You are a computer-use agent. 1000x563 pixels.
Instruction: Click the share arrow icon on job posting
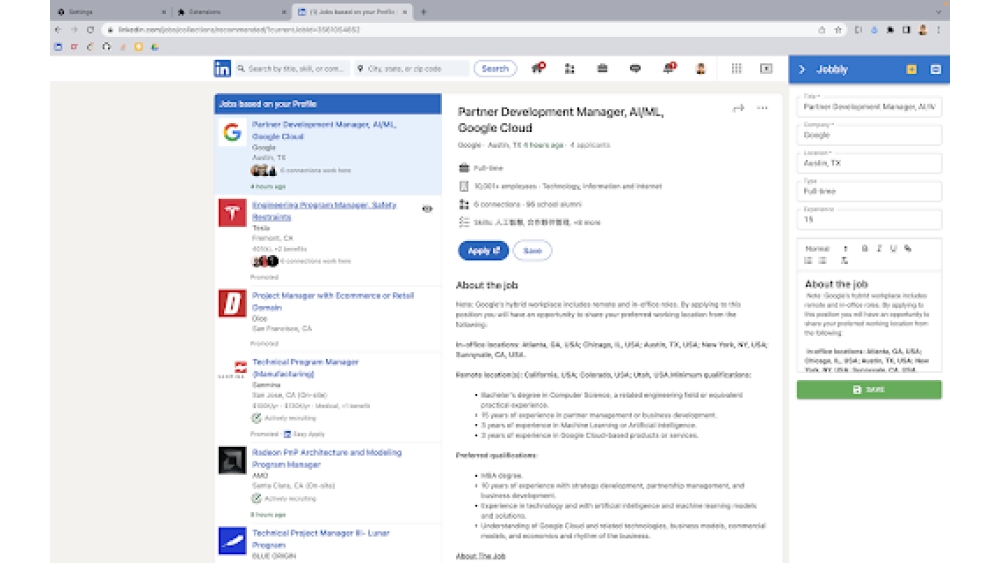click(x=739, y=108)
